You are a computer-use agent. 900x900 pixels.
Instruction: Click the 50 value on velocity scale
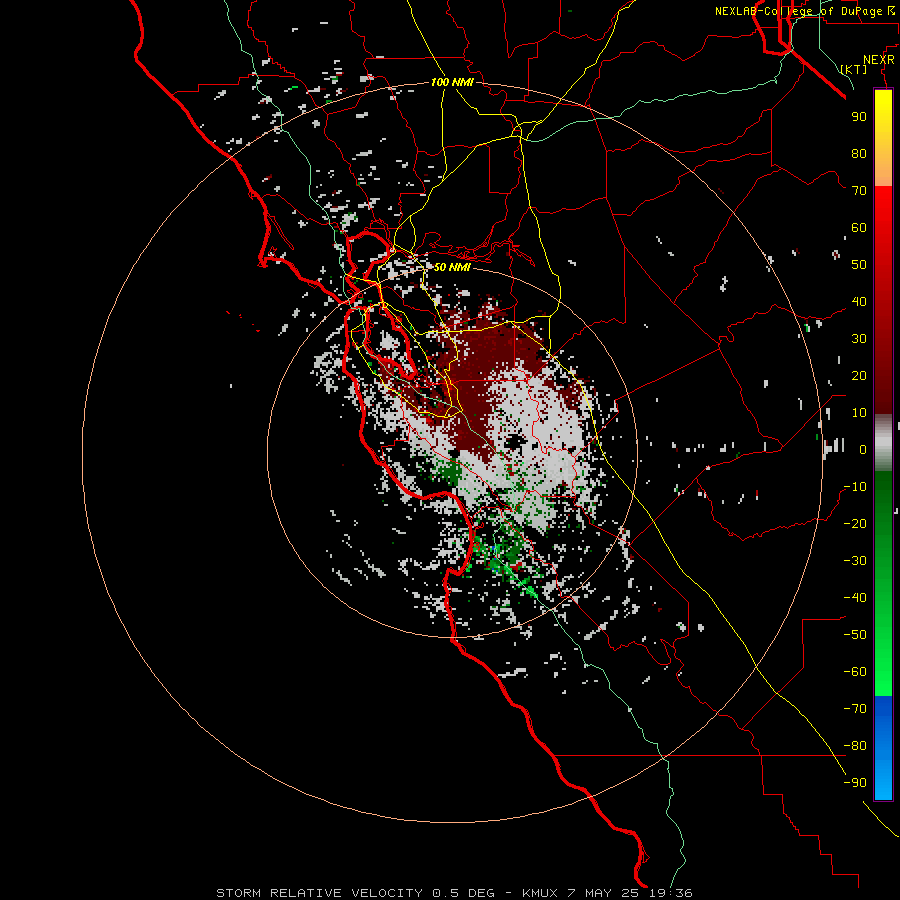pyautogui.click(x=859, y=265)
